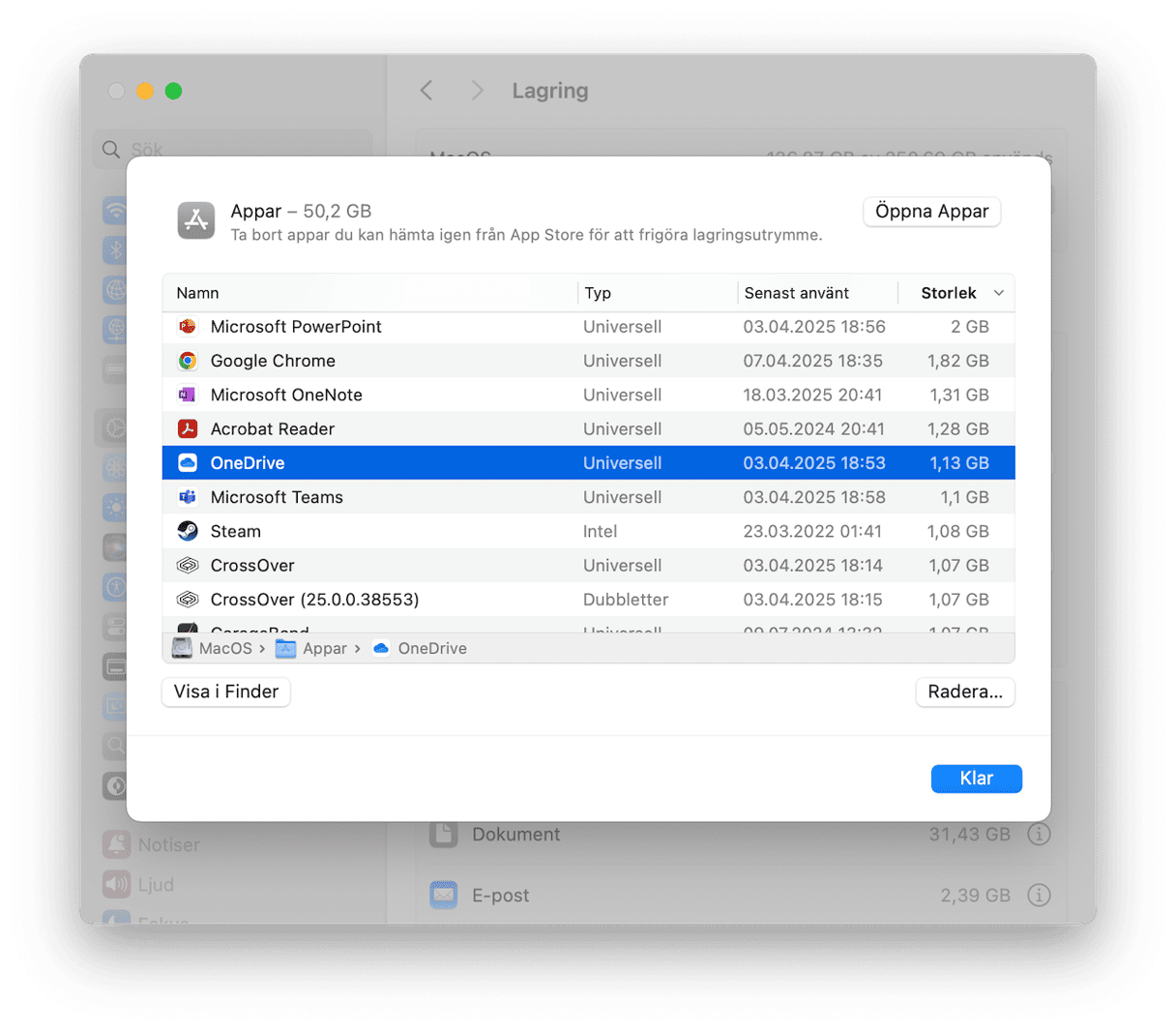Image resolution: width=1176 pixels, height=1029 pixels.
Task: Click the Microsoft Teams app icon
Action: point(188,497)
